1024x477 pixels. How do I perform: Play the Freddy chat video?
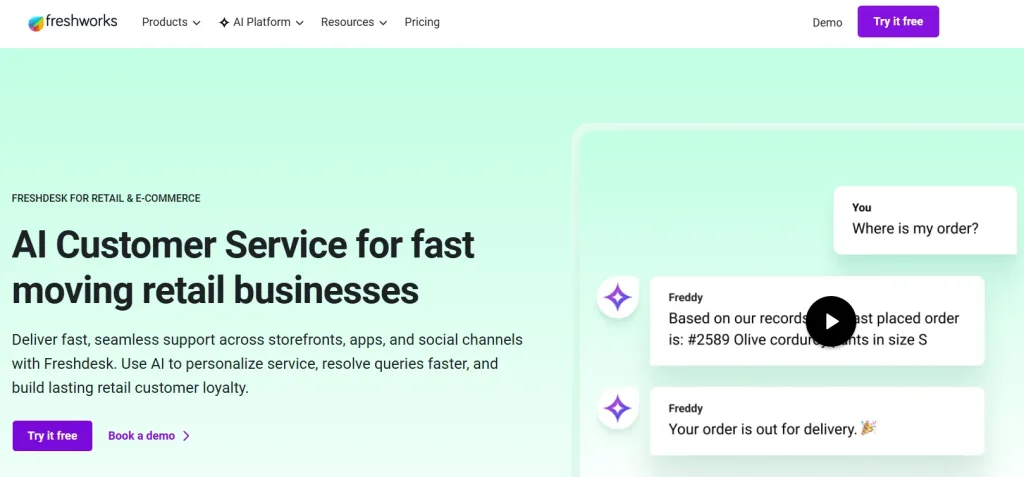coord(831,321)
